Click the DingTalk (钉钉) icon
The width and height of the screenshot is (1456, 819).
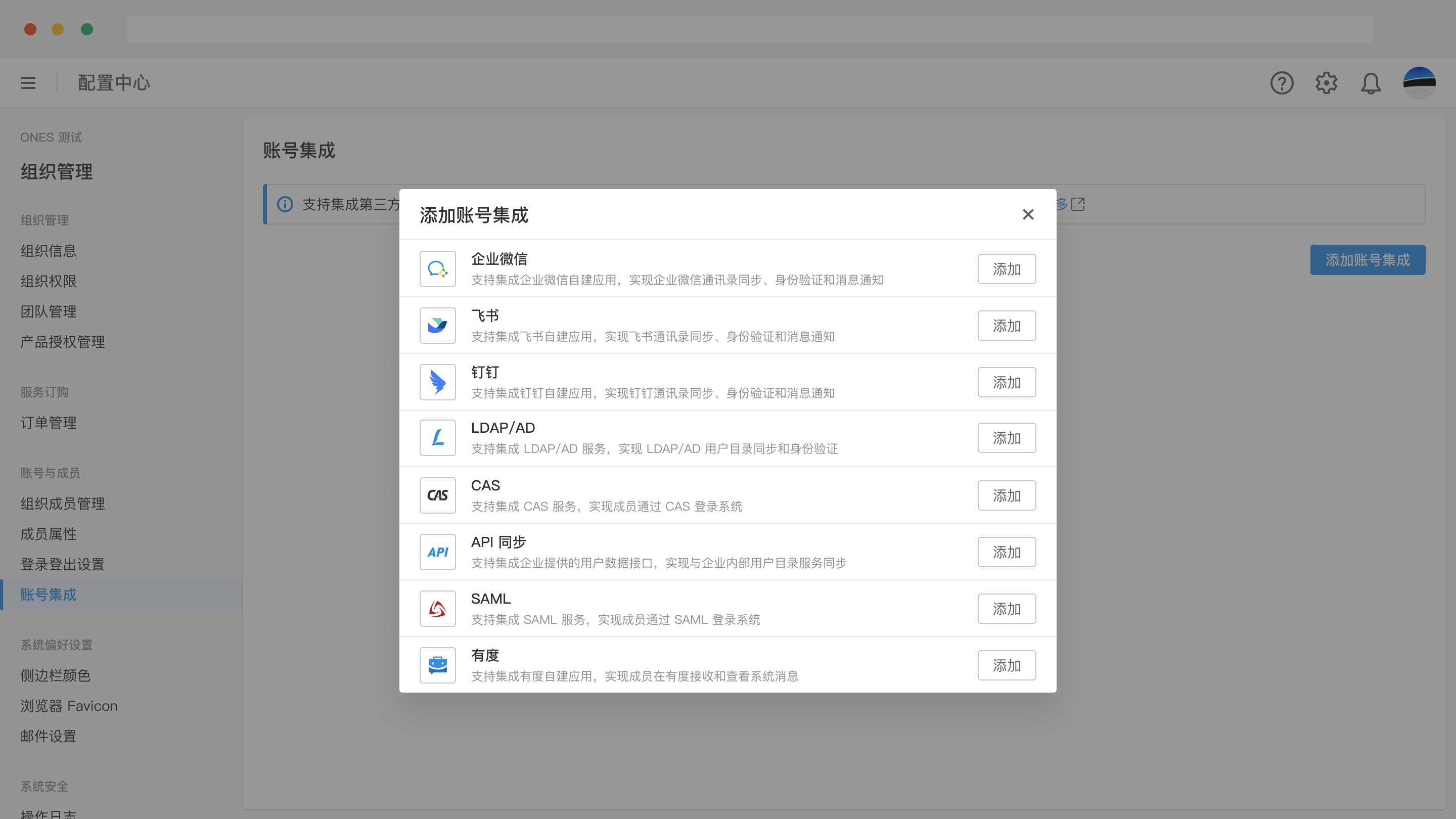click(437, 382)
